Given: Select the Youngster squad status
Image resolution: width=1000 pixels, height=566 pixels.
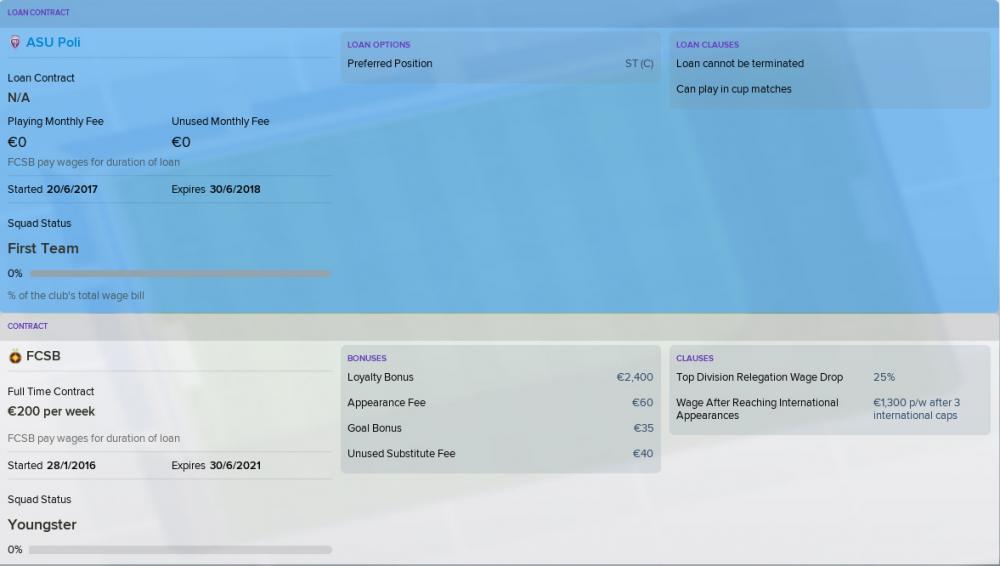Looking at the screenshot, I should point(41,525).
